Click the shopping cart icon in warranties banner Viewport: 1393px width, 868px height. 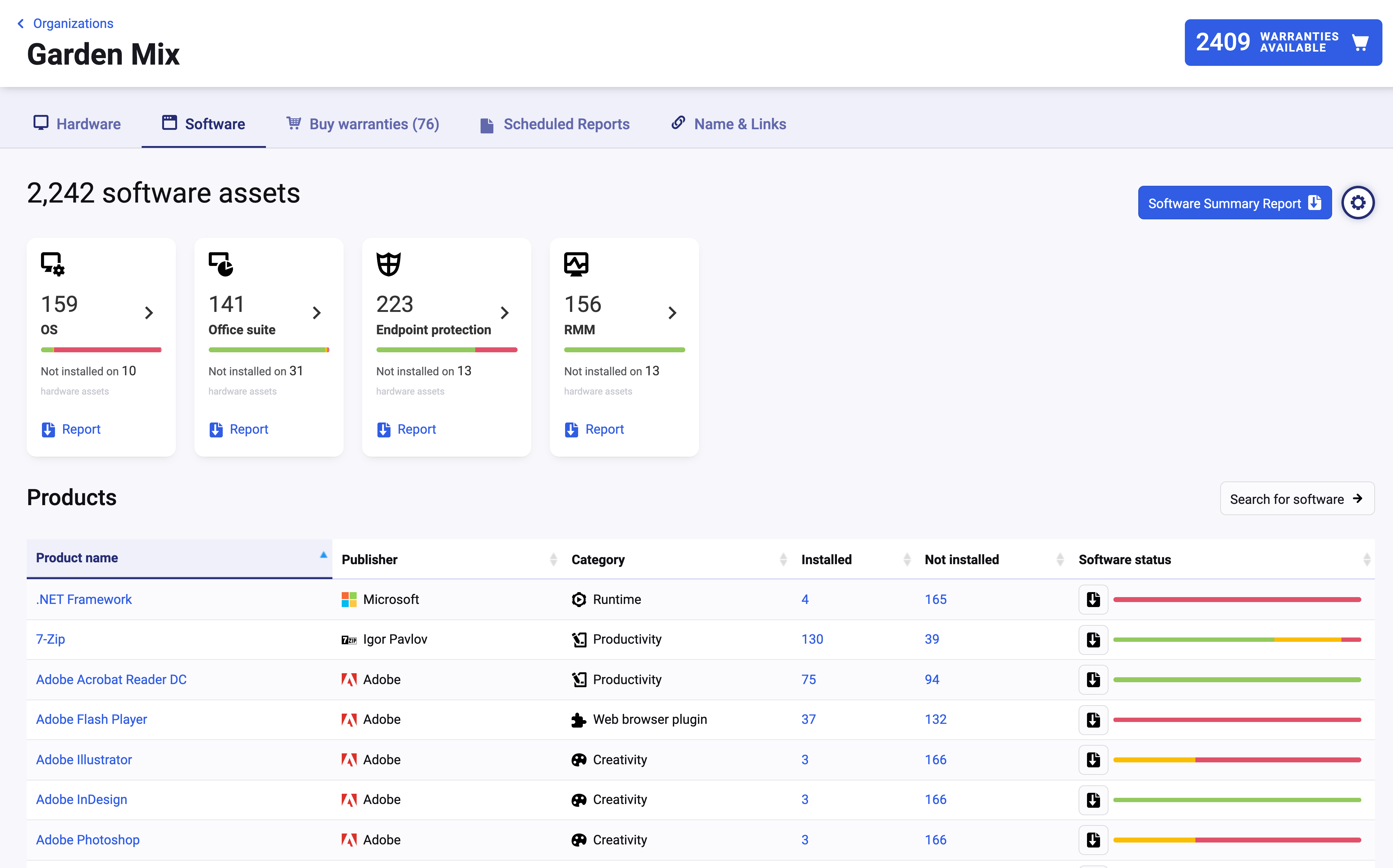point(1360,43)
